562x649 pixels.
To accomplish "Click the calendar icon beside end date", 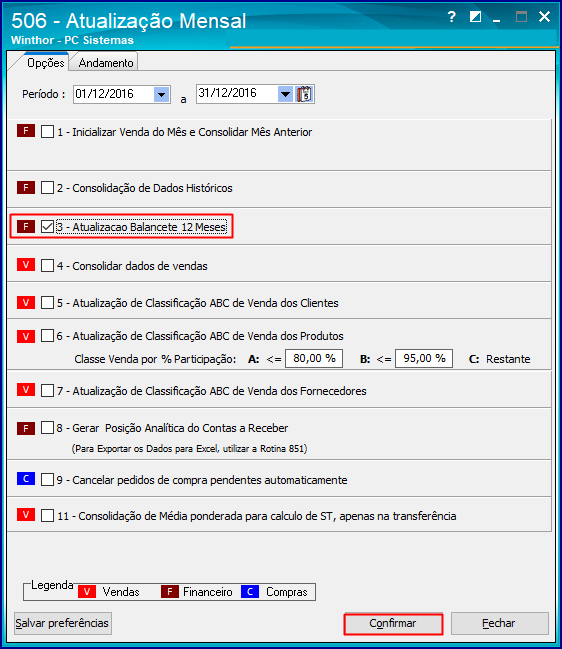I will coord(305,94).
